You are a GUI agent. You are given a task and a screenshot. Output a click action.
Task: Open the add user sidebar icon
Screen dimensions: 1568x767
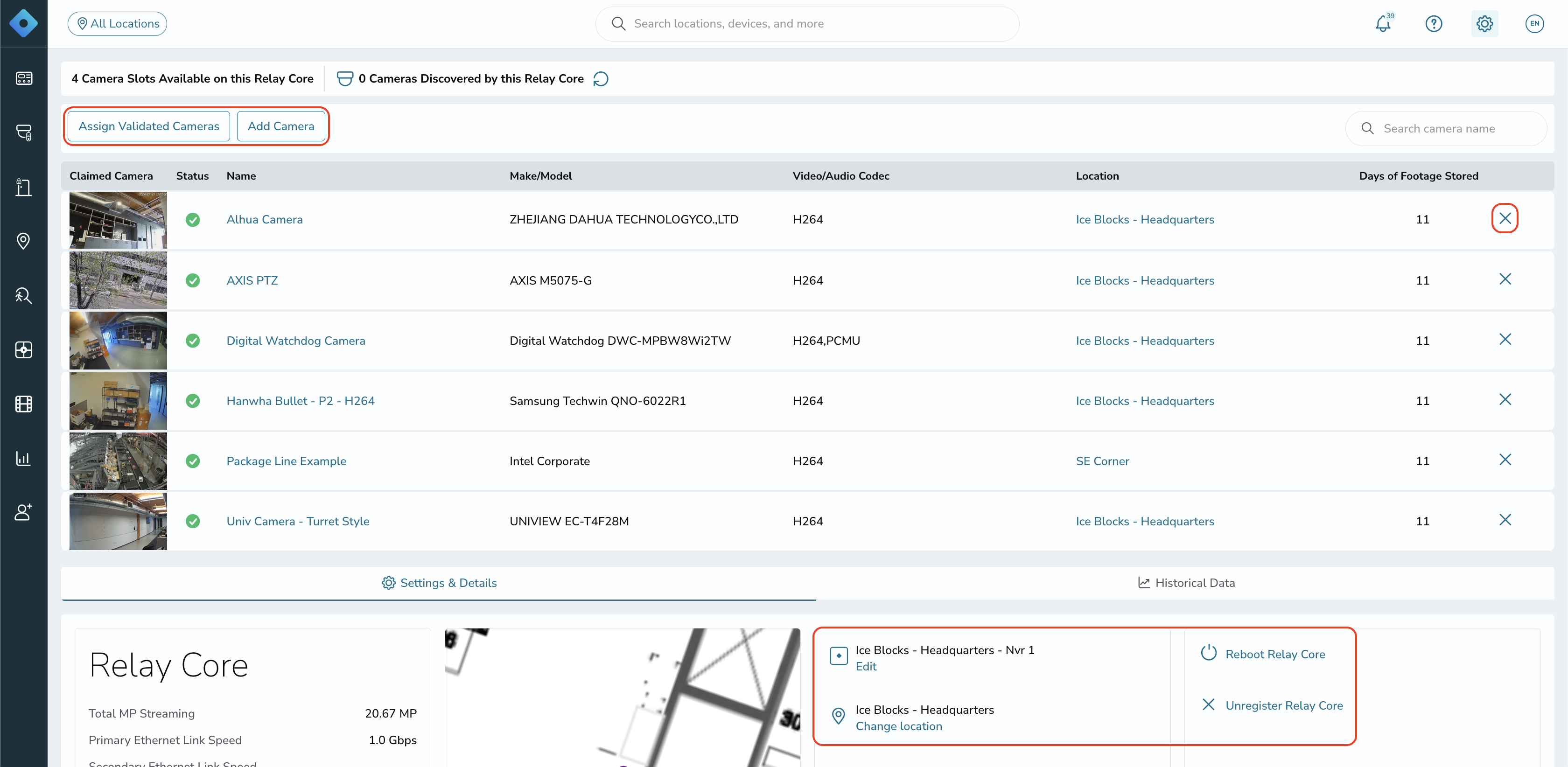tap(24, 512)
